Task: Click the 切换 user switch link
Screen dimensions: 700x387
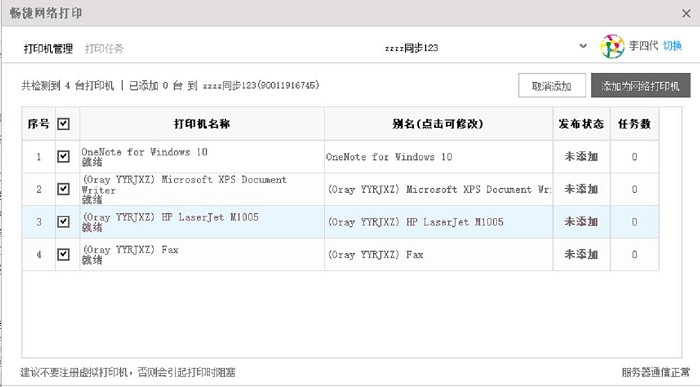Action: [672, 46]
